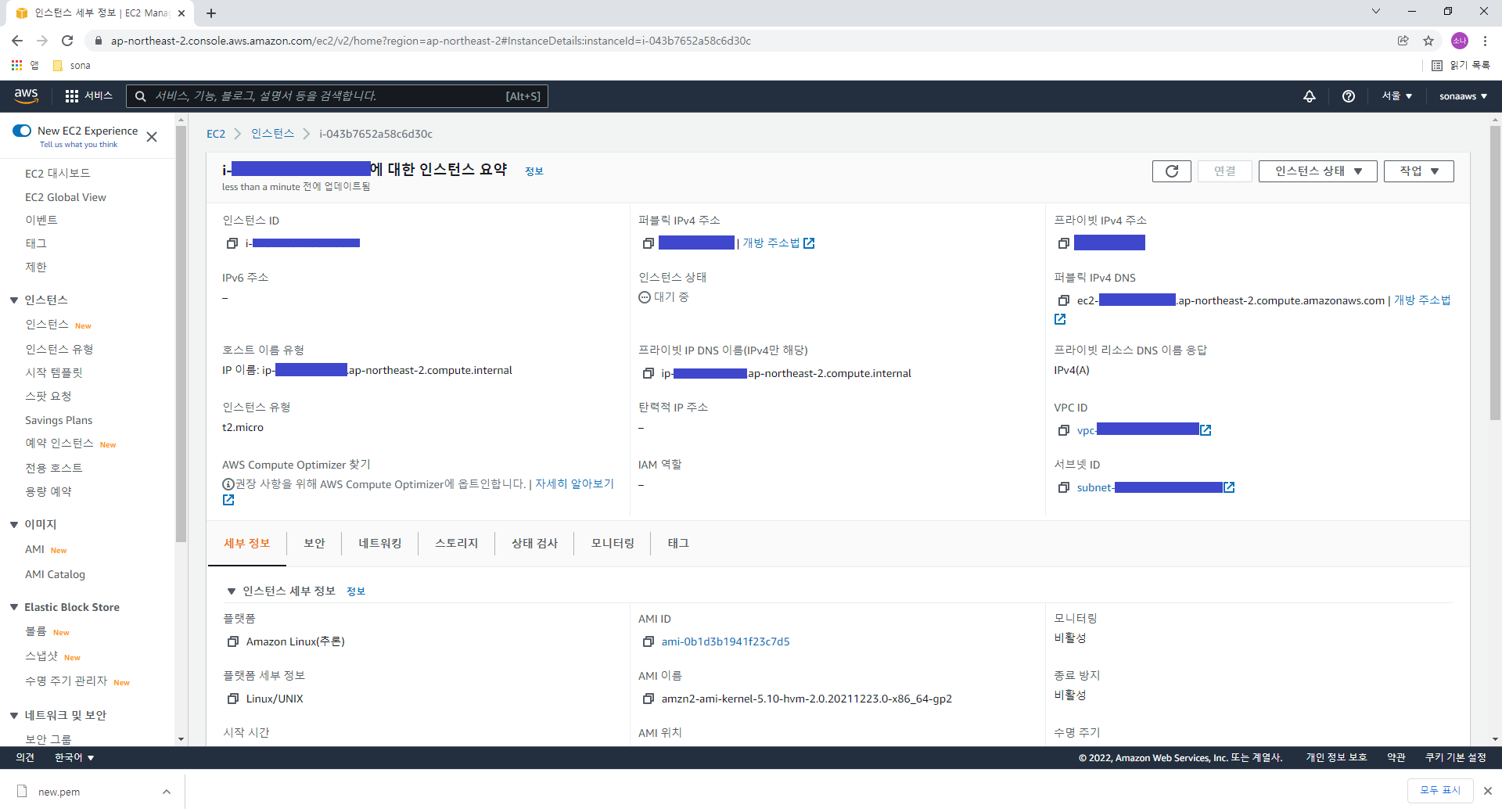This screenshot has width=1502, height=812.
Task: Open 시작 템플릿 in sidebar
Action: (x=54, y=373)
